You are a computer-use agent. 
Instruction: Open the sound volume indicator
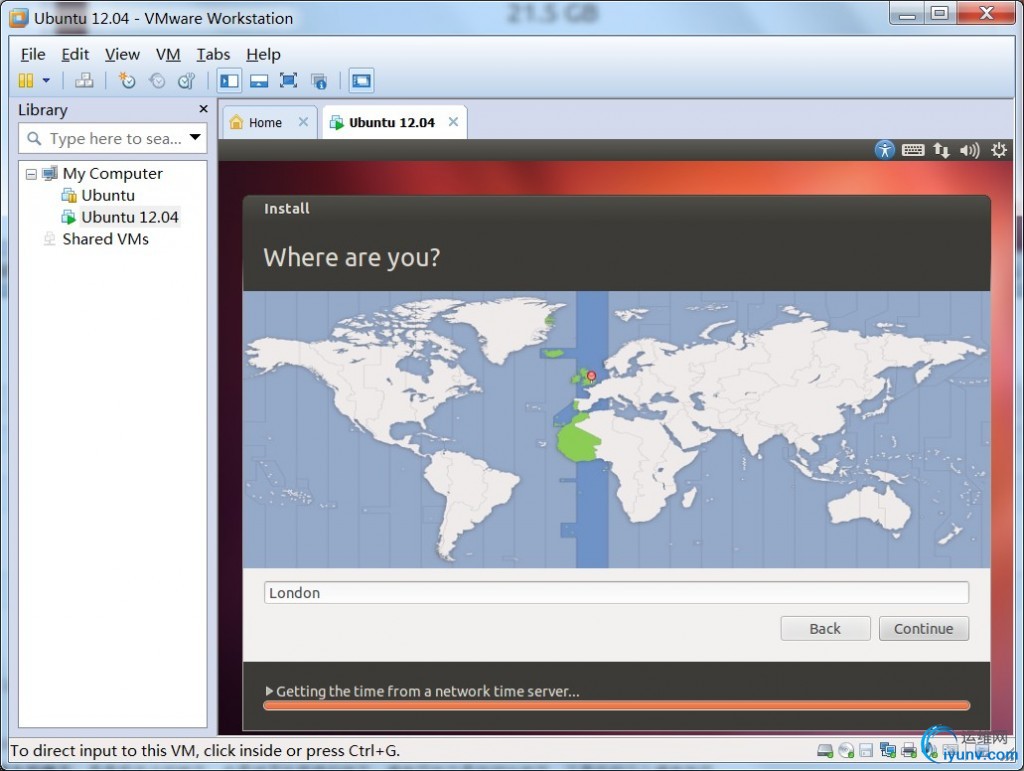click(969, 151)
